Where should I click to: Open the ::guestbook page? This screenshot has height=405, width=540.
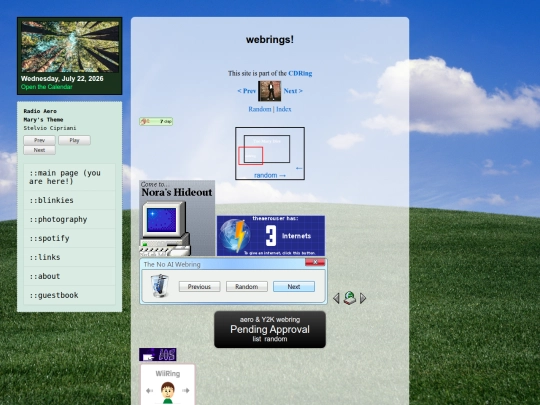point(70,295)
